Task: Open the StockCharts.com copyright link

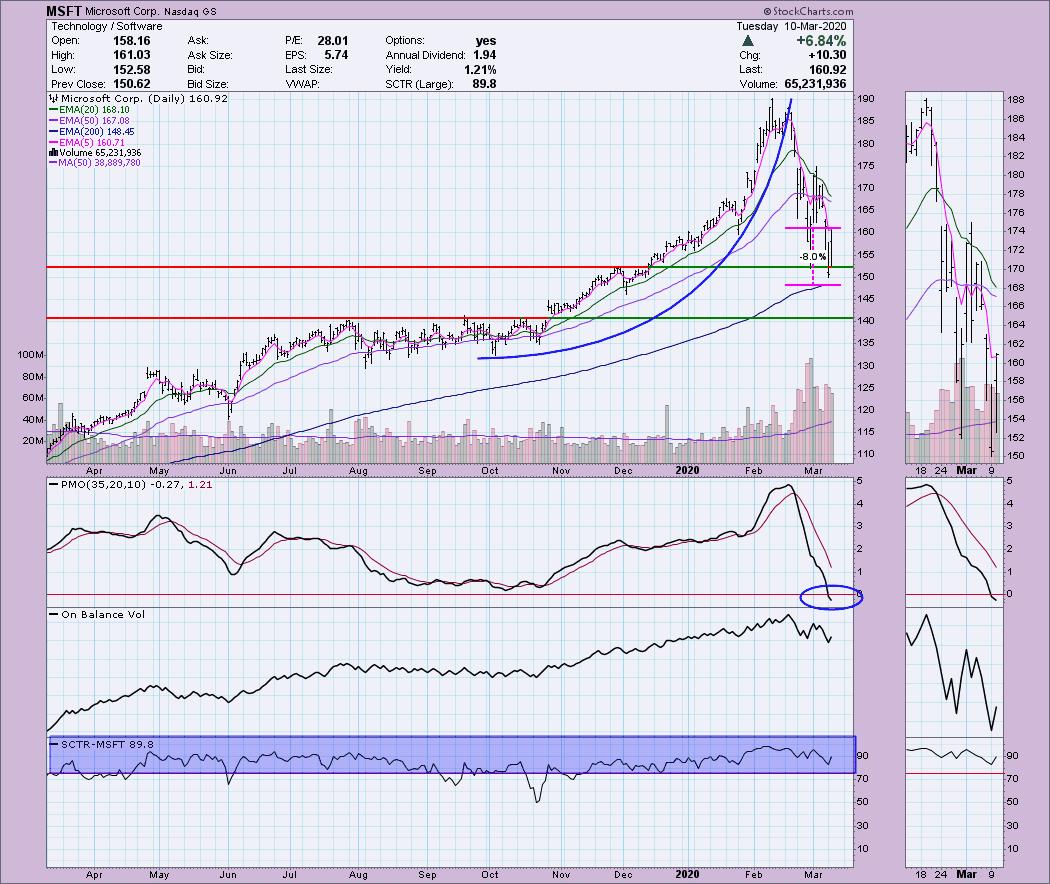Action: 808,11
